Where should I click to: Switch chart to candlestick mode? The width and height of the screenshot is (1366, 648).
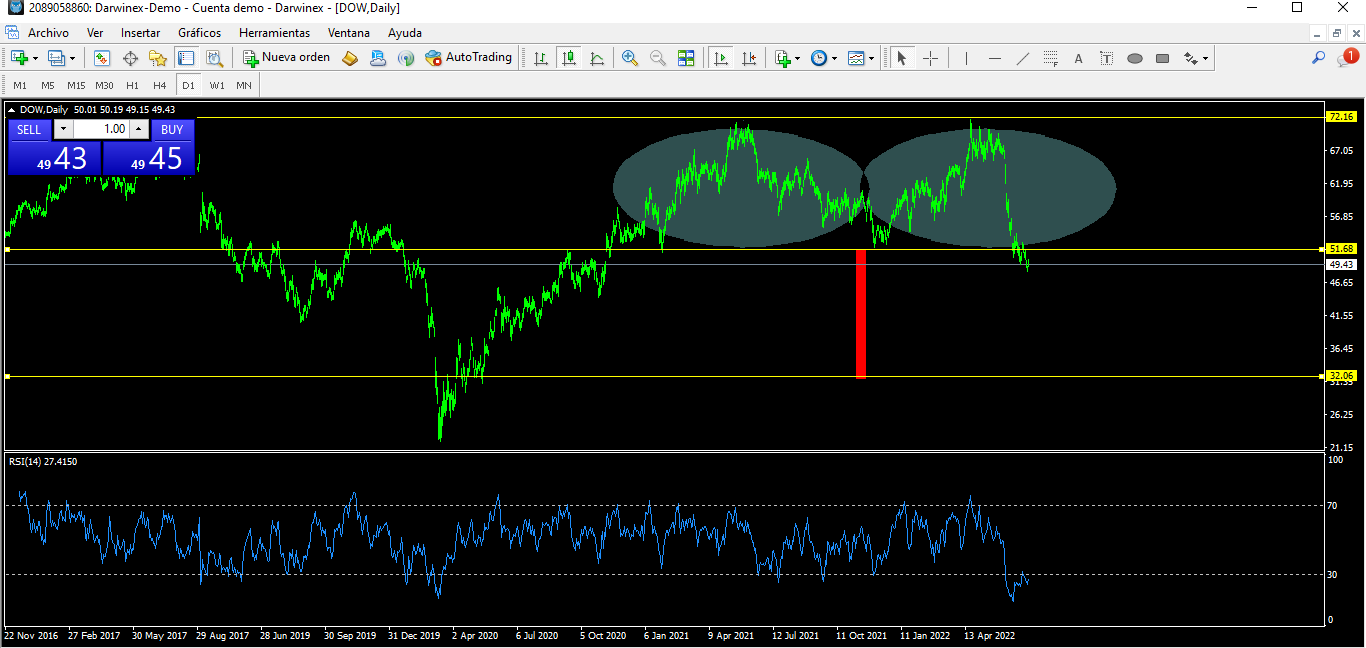pyautogui.click(x=569, y=58)
